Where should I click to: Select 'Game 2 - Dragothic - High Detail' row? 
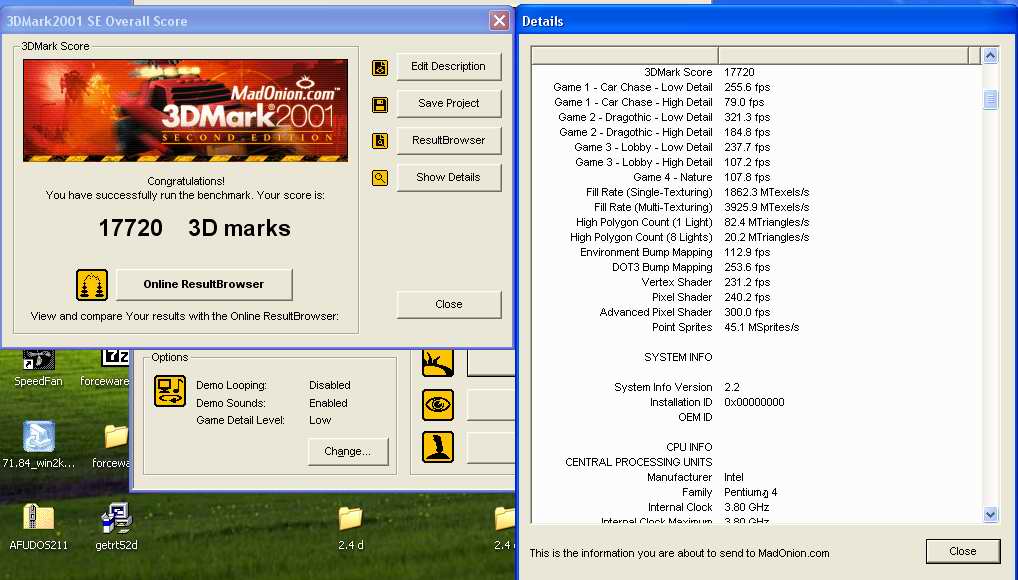click(x=756, y=132)
